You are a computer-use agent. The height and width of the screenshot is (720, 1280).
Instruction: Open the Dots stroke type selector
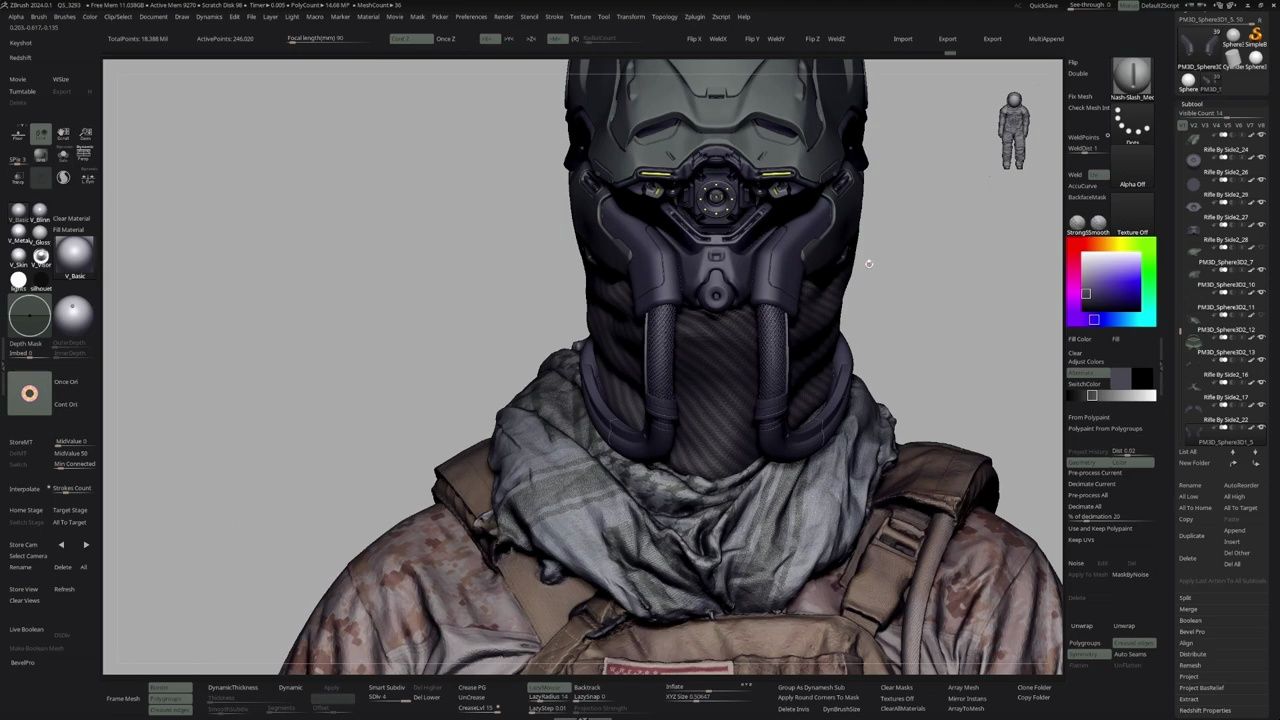tap(1132, 125)
